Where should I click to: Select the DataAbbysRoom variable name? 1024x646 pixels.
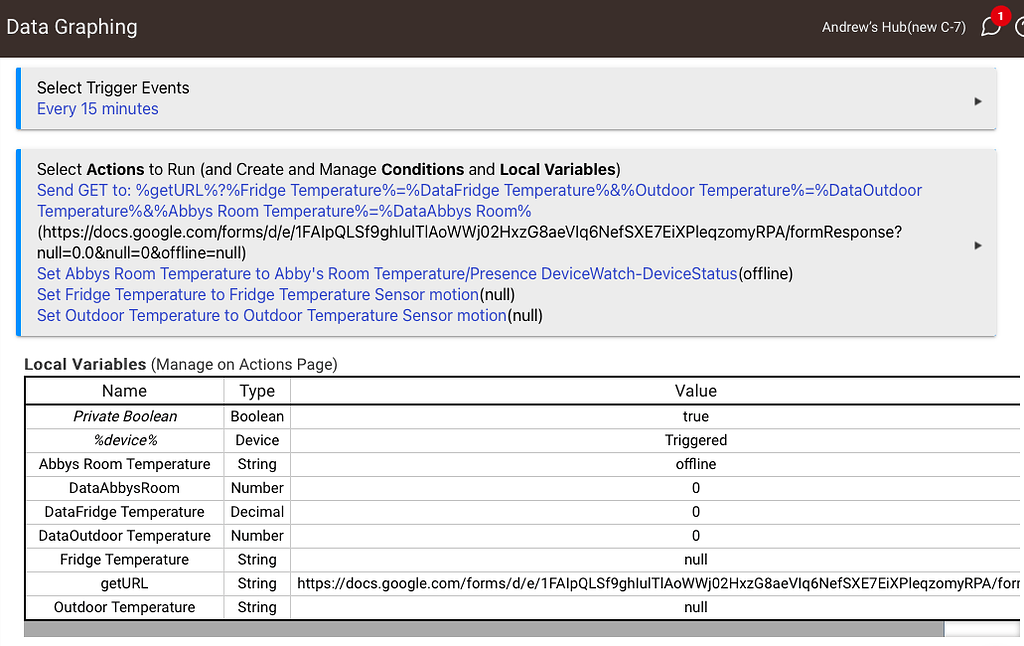pyautogui.click(x=124, y=488)
